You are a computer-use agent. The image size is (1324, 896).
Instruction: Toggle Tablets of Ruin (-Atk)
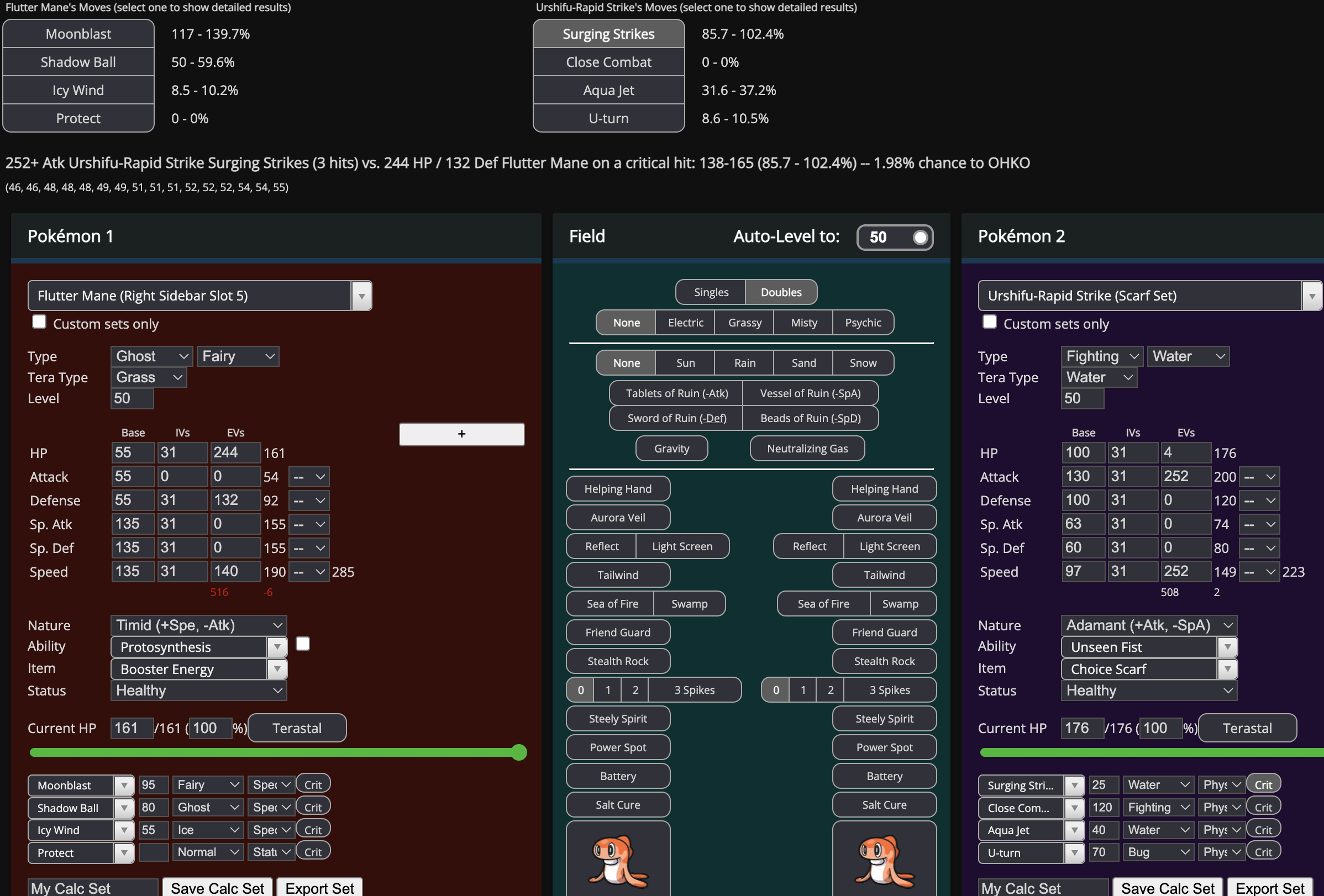(676, 393)
